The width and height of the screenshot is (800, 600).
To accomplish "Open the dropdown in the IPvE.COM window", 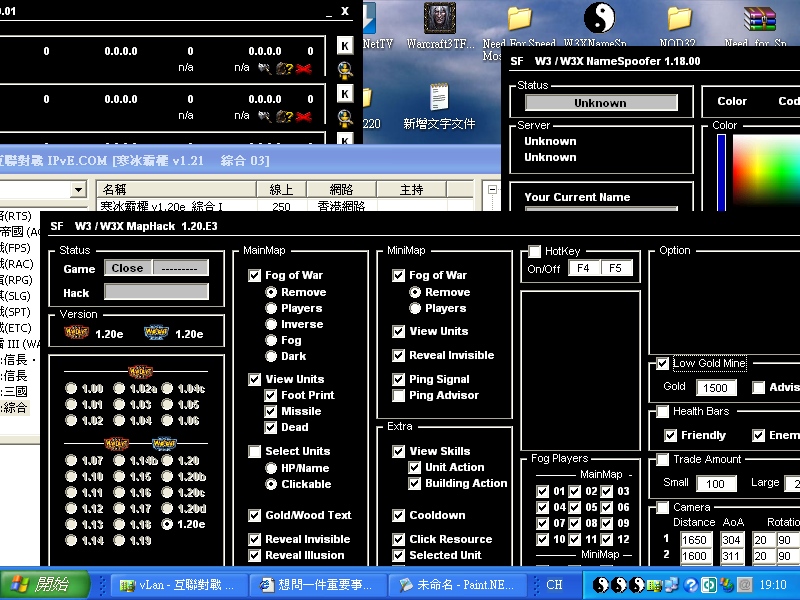I will [x=78, y=190].
